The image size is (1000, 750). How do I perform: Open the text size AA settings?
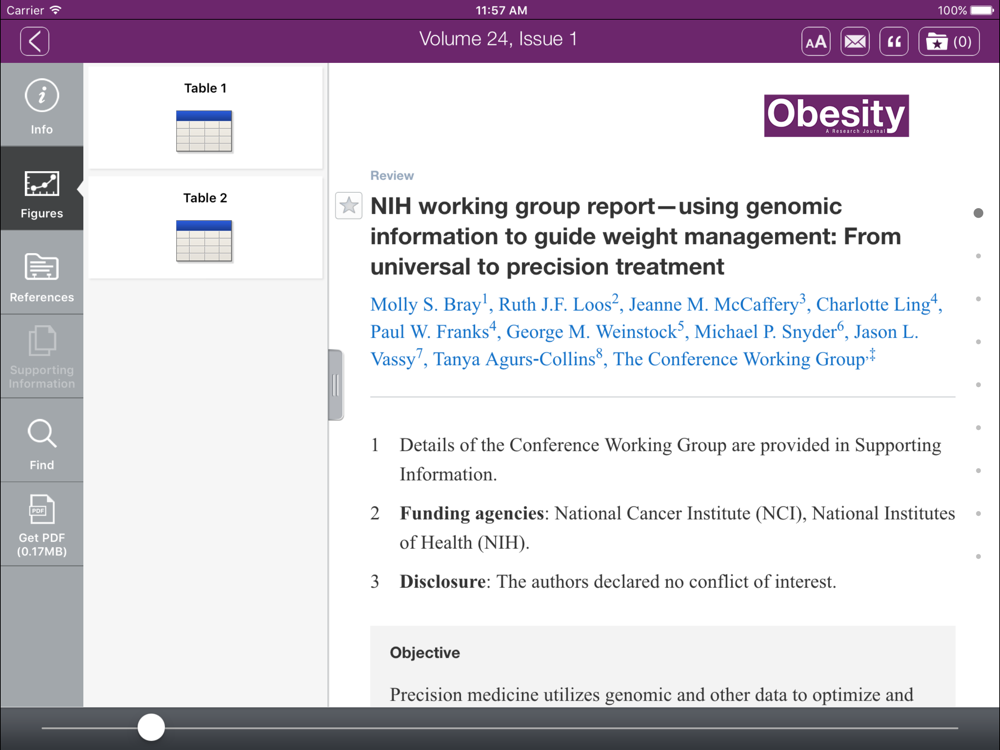816,42
